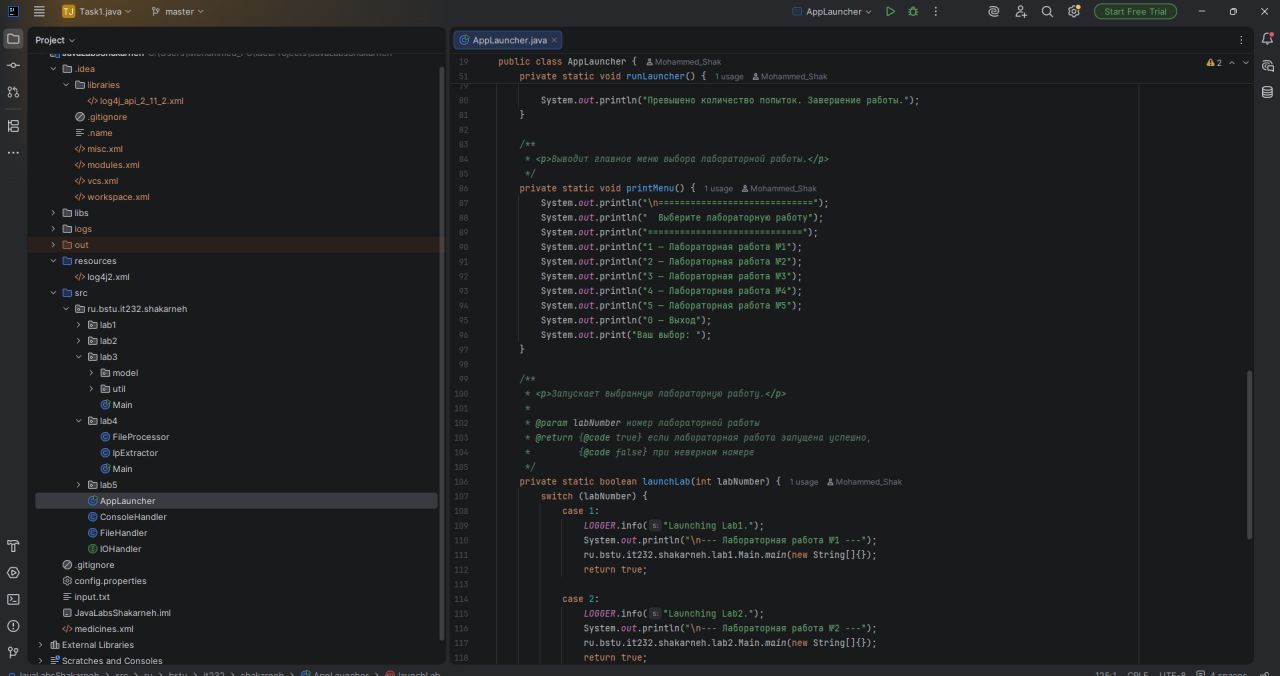Run AppLauncher with green play icon
The width and height of the screenshot is (1280, 676).
click(x=890, y=12)
